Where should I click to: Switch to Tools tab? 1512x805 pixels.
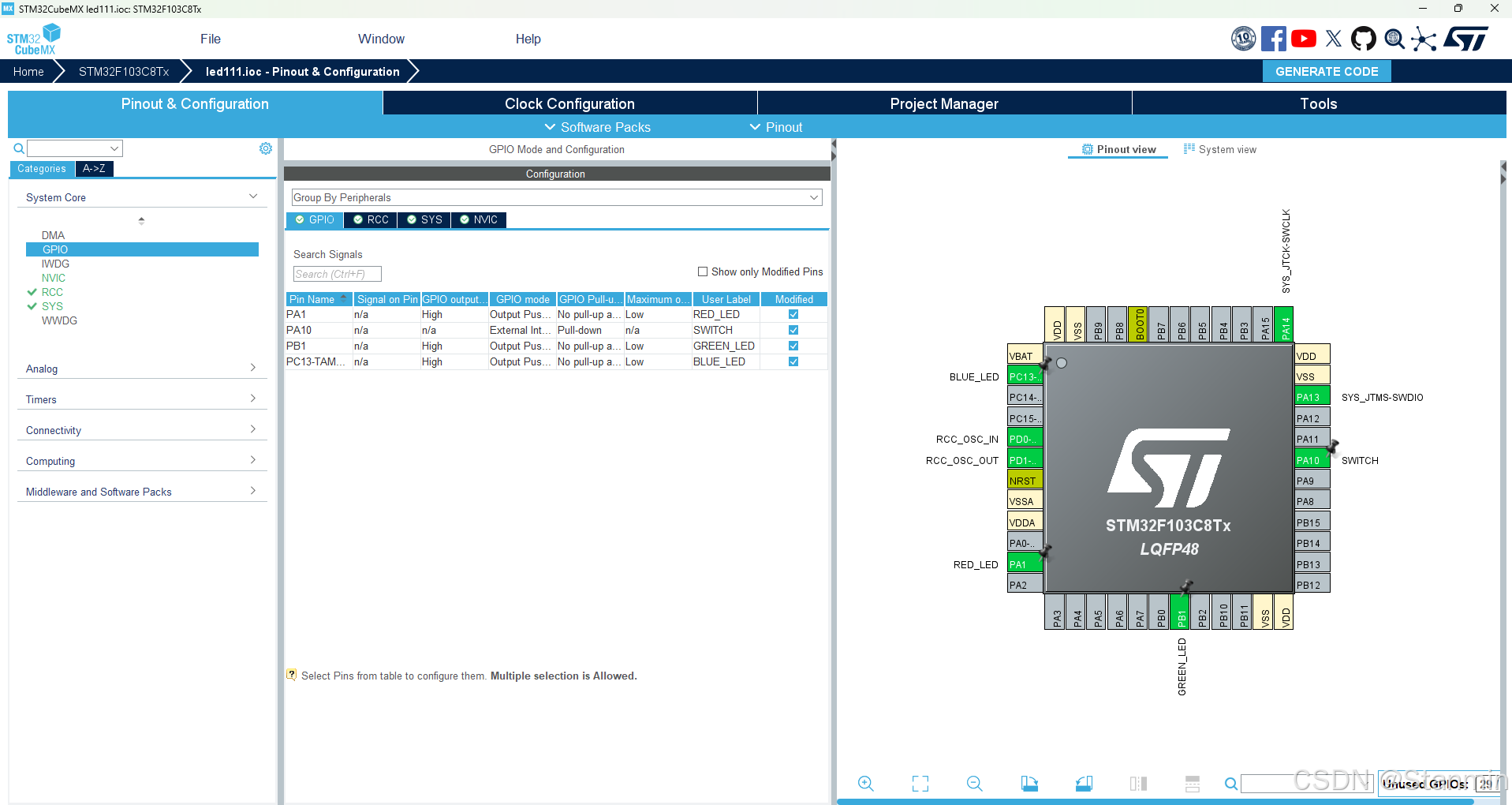click(1319, 103)
